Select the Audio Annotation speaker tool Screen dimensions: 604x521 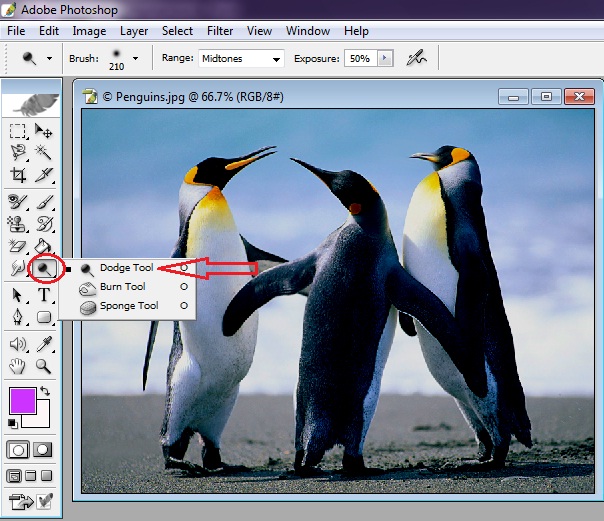17,344
